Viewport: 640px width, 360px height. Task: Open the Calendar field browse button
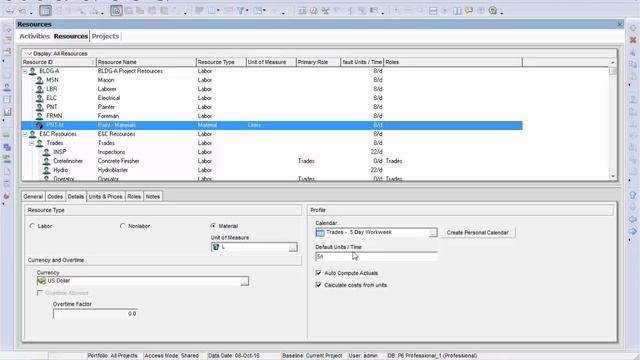(x=433, y=233)
